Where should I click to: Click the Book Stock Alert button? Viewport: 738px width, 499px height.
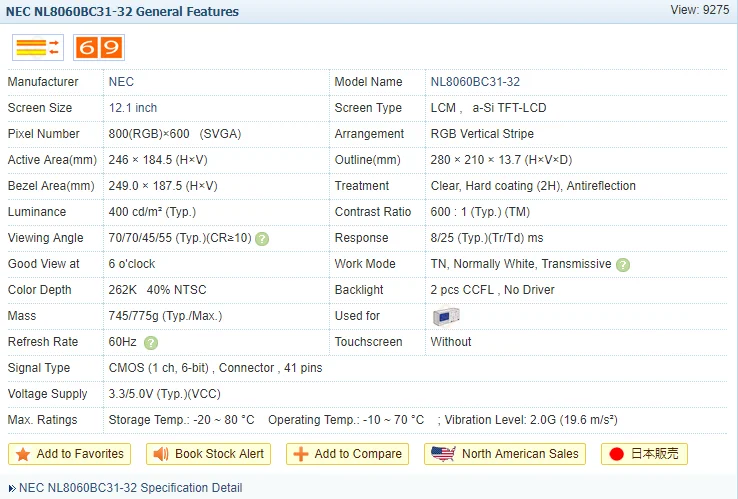click(x=209, y=454)
